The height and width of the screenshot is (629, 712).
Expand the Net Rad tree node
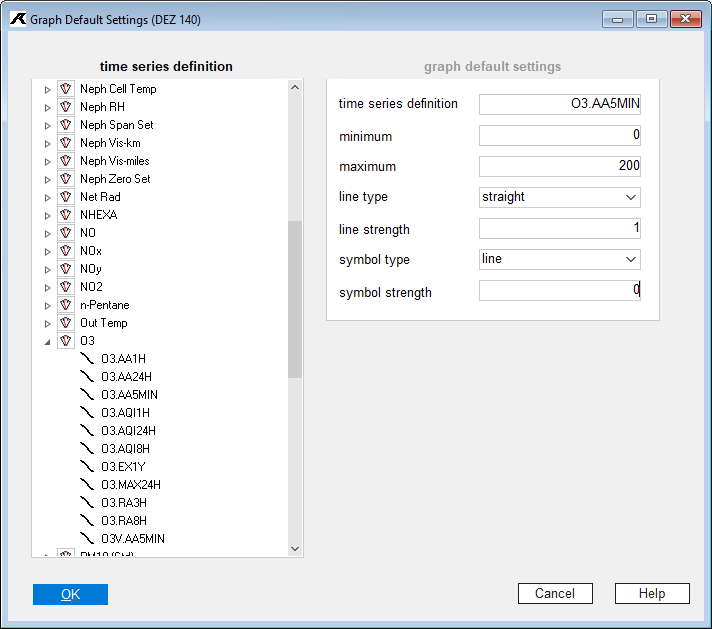(x=47, y=198)
